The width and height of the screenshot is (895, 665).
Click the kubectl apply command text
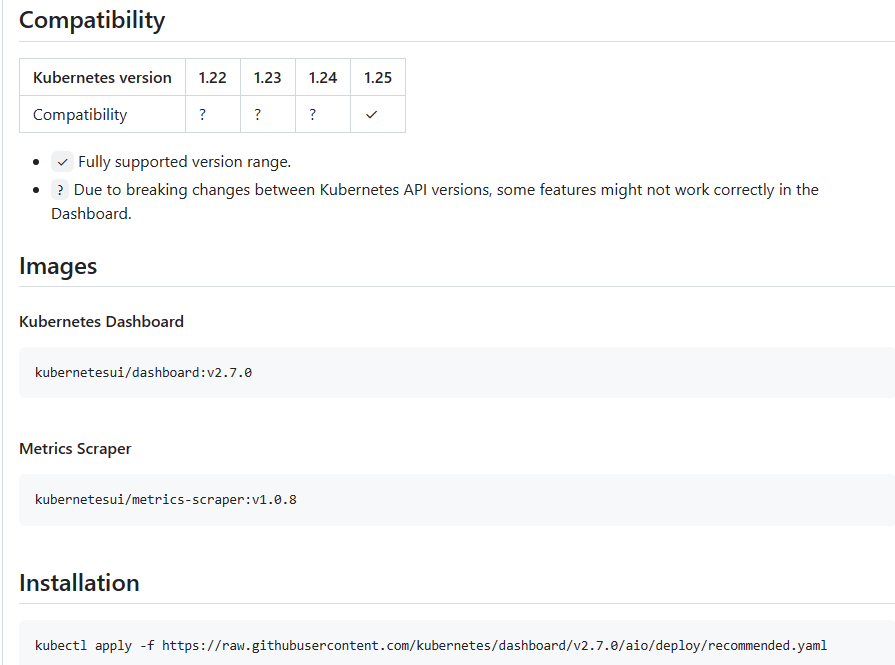(430, 645)
